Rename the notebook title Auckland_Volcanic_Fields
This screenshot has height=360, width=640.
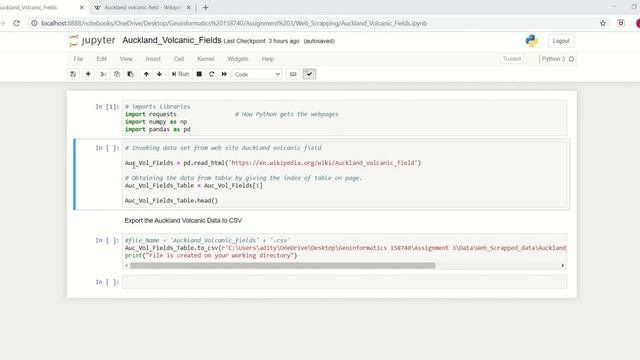[x=172, y=40]
